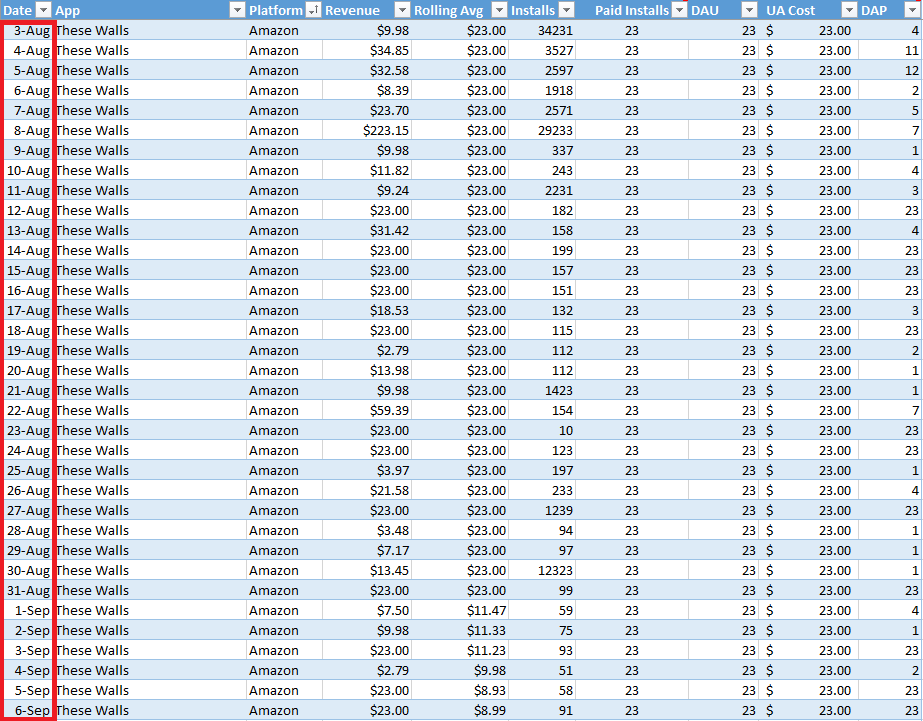Select the 29233 installs cell
The height and width of the screenshot is (721, 923).
tap(540, 131)
